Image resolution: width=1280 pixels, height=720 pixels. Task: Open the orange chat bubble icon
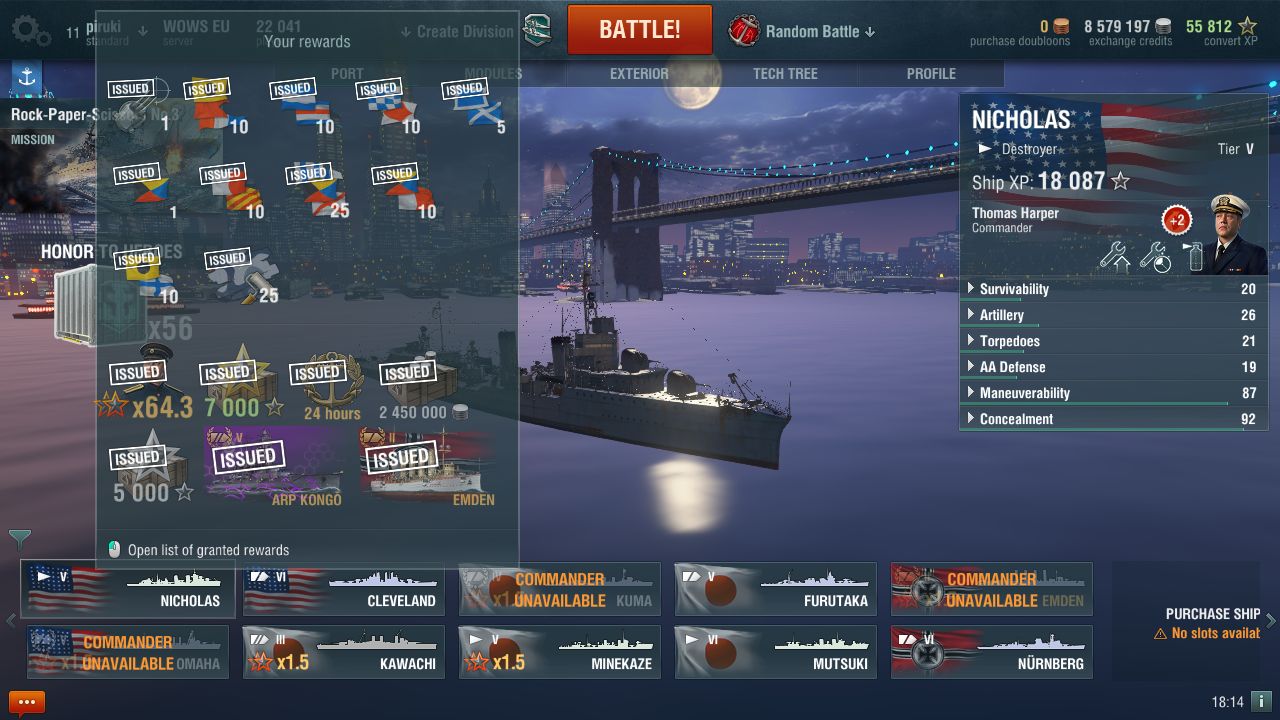coord(27,703)
